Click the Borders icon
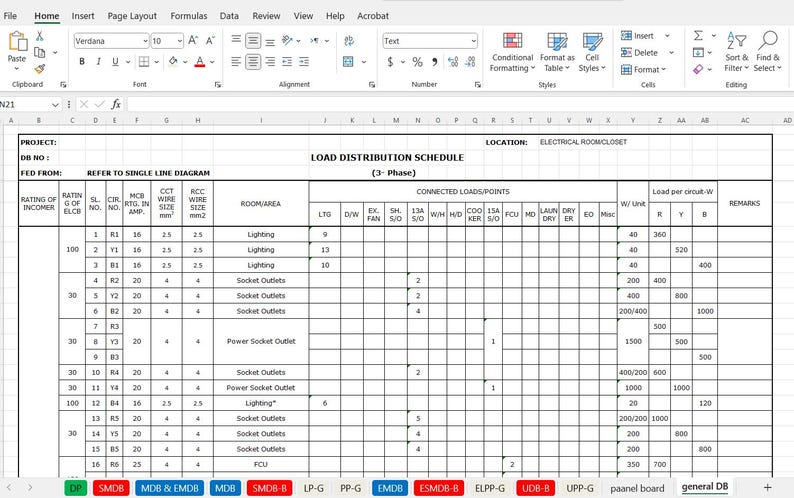 click(144, 62)
